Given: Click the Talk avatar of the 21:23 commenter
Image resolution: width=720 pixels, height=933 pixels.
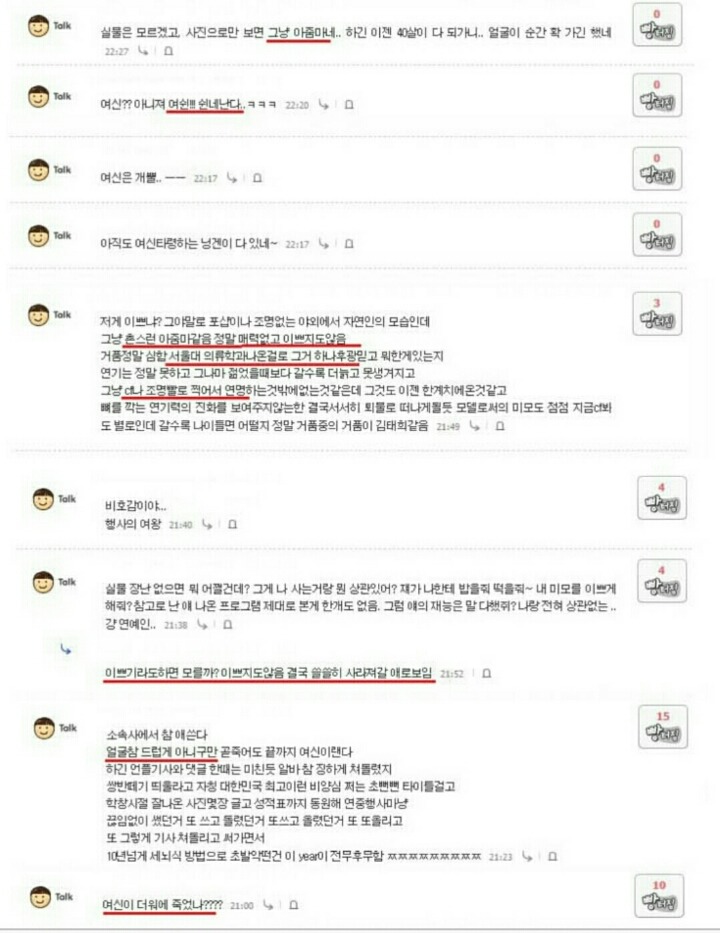Looking at the screenshot, I should coord(44,728).
